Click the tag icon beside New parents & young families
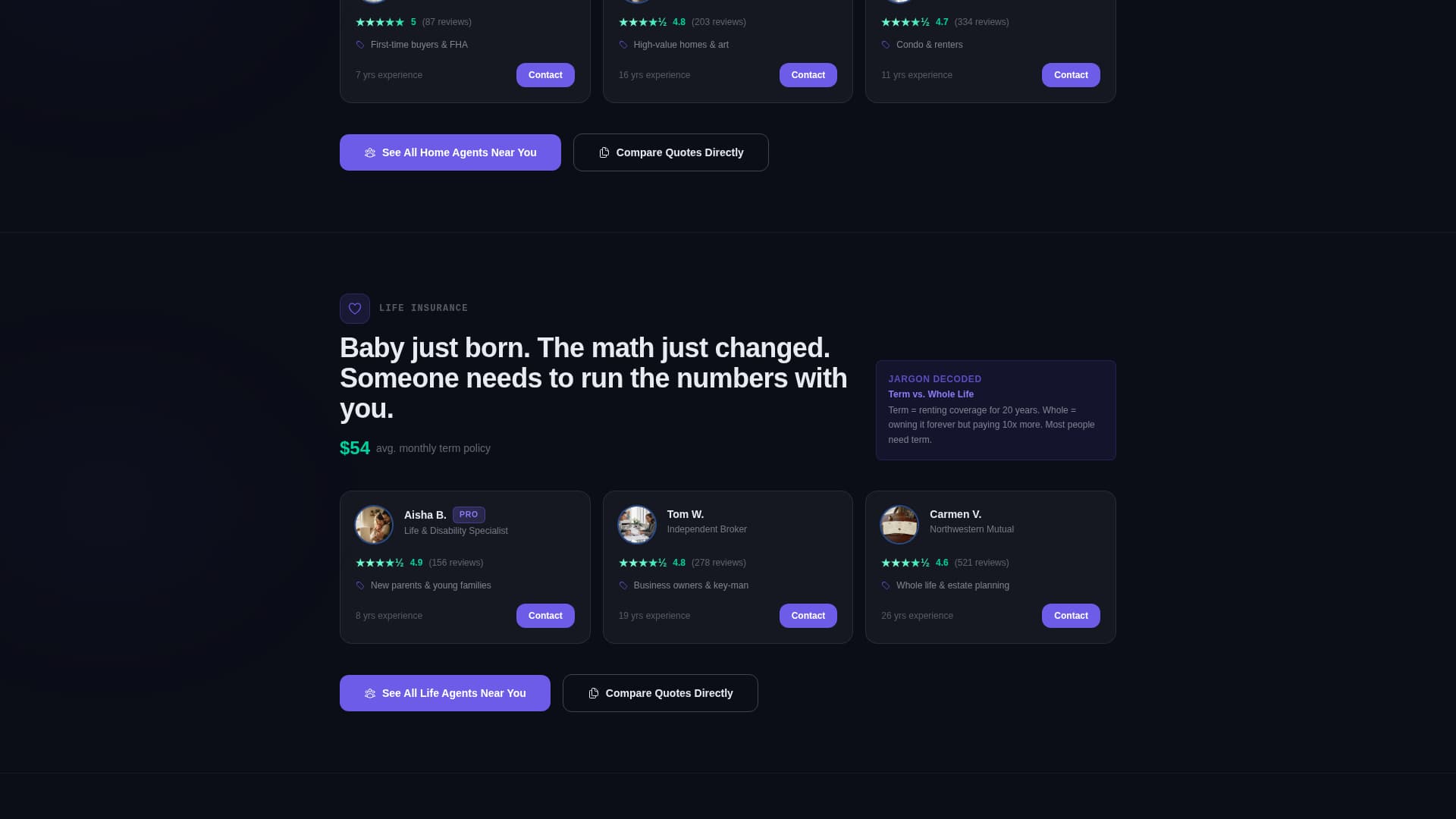1456x819 pixels. click(360, 585)
